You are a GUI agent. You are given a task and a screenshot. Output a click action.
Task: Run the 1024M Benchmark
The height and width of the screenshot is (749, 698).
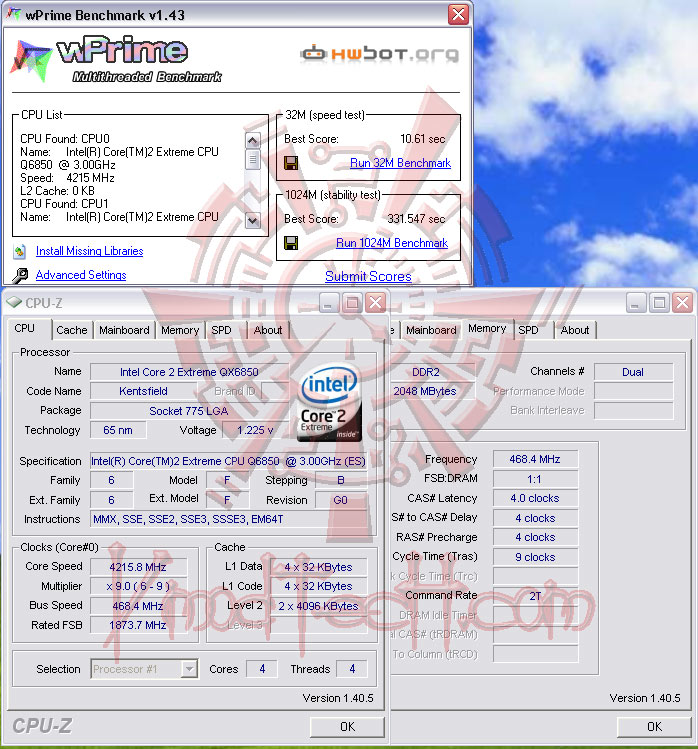[x=392, y=243]
